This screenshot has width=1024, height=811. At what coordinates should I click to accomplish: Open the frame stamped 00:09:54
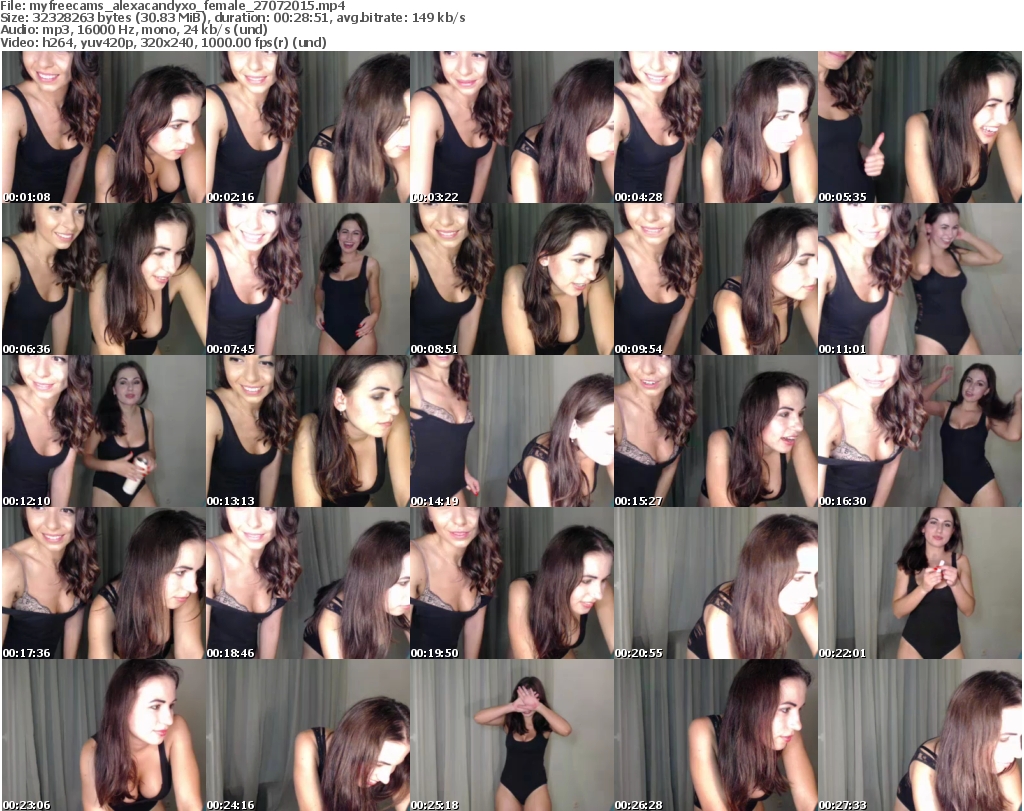(x=715, y=279)
